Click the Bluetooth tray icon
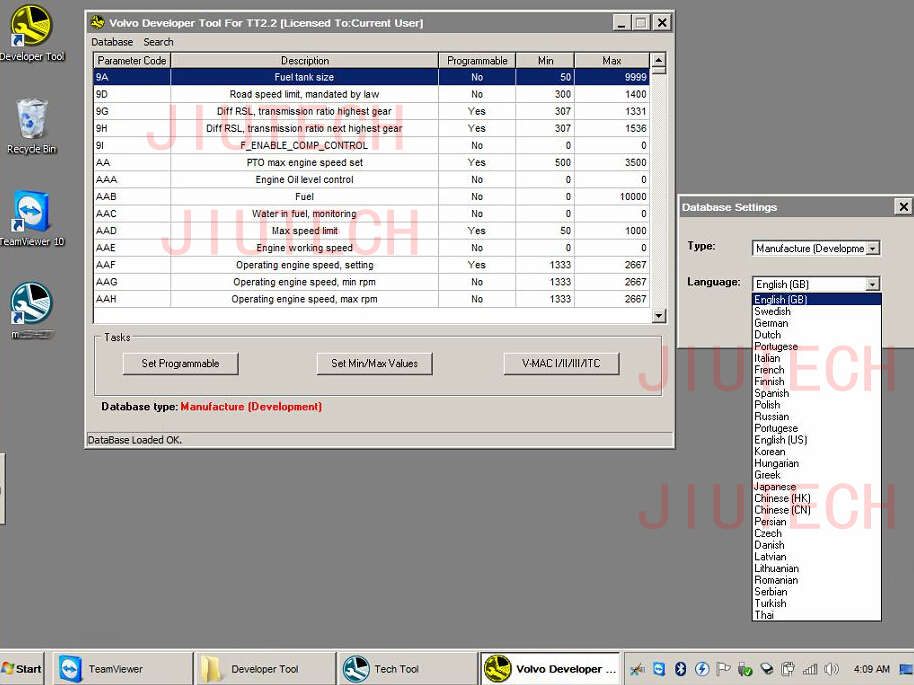The width and height of the screenshot is (914, 685). pyautogui.click(x=680, y=669)
